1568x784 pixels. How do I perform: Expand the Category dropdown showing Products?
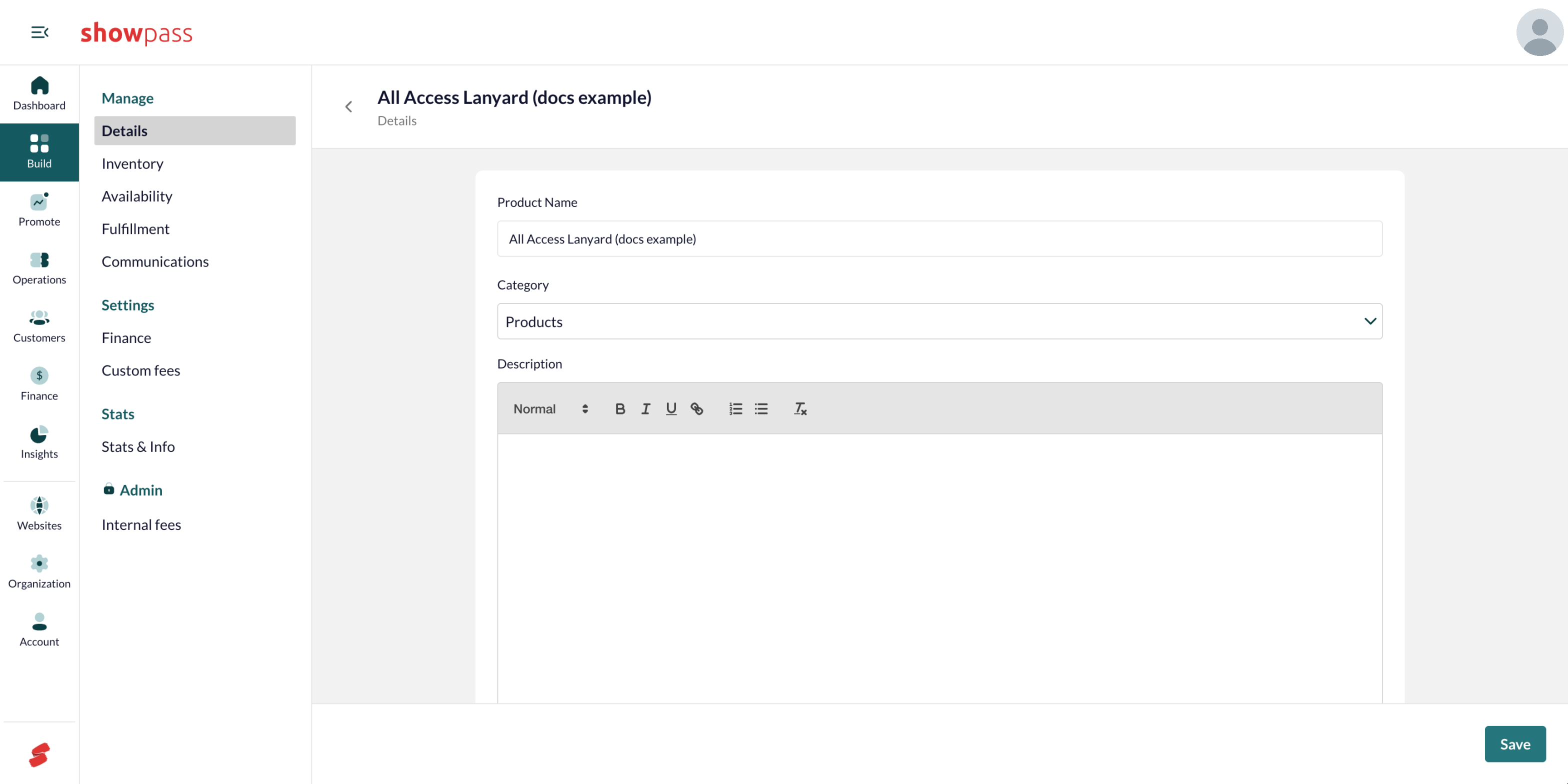[x=939, y=321]
